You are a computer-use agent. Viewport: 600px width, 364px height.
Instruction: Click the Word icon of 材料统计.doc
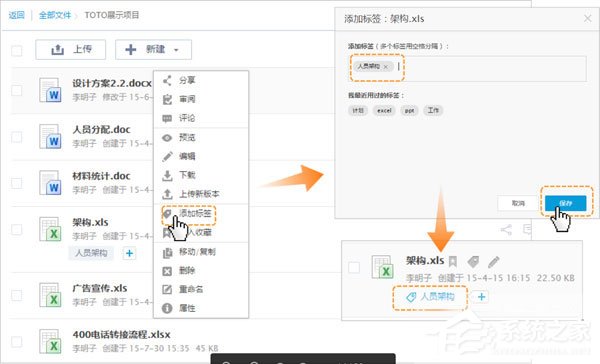[50, 183]
